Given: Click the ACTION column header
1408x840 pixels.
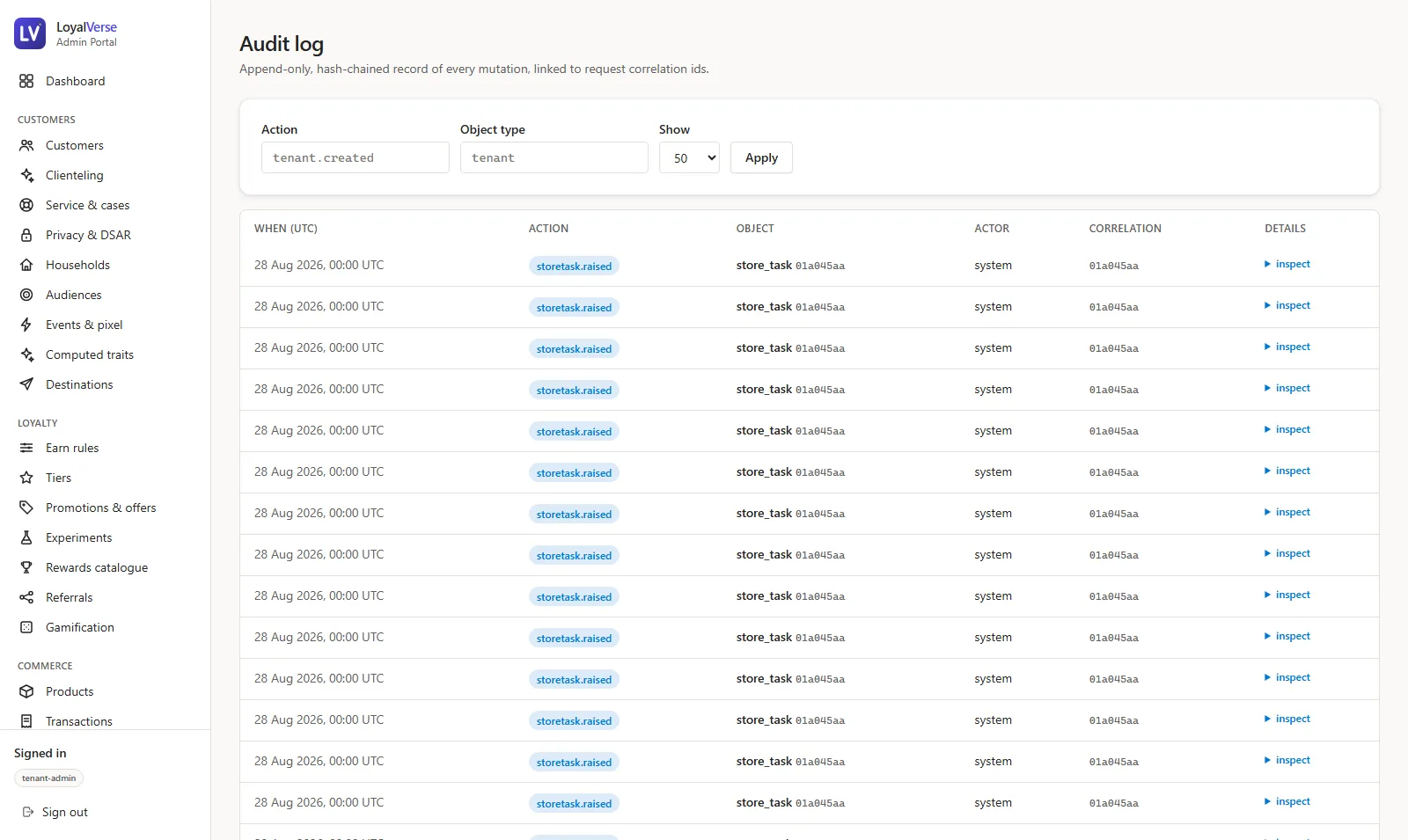Looking at the screenshot, I should point(548,228).
